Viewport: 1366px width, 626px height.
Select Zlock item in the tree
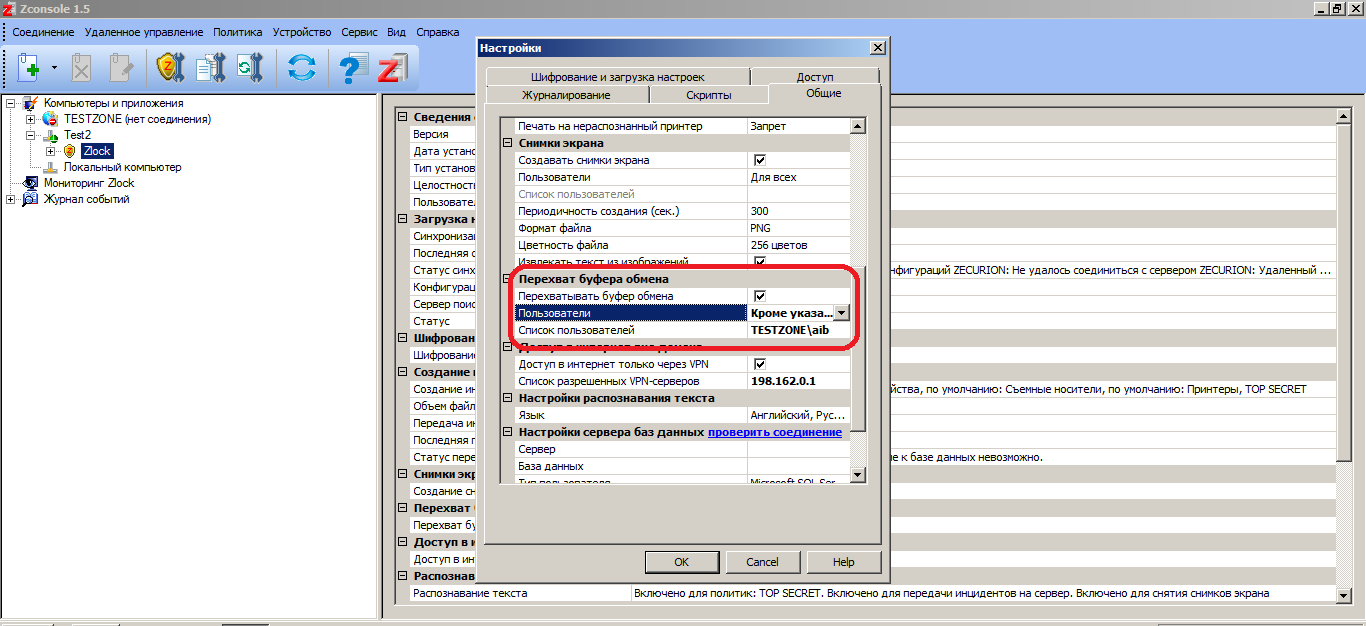(97, 151)
